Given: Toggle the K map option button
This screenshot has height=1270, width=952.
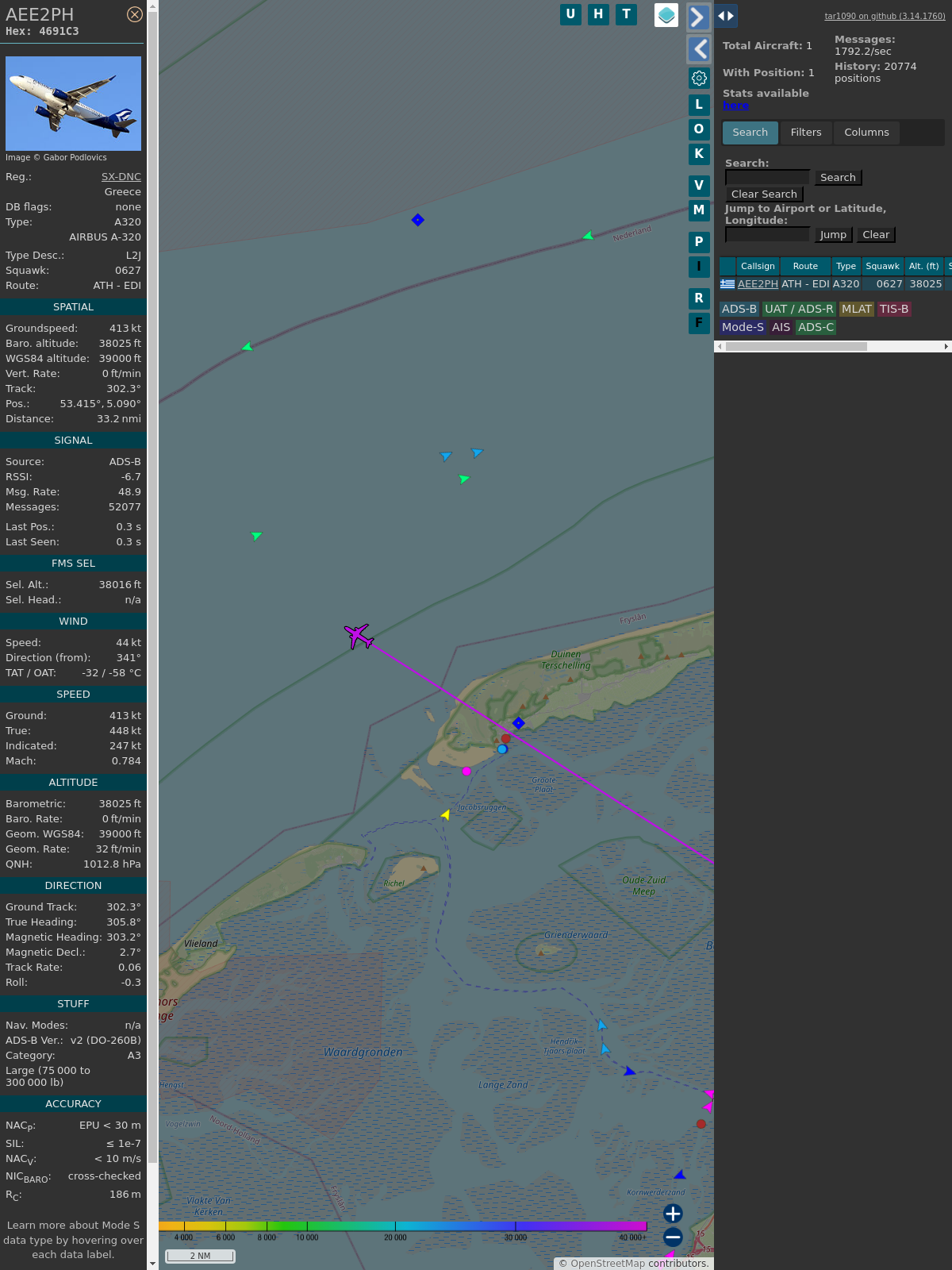Looking at the screenshot, I should 699,154.
